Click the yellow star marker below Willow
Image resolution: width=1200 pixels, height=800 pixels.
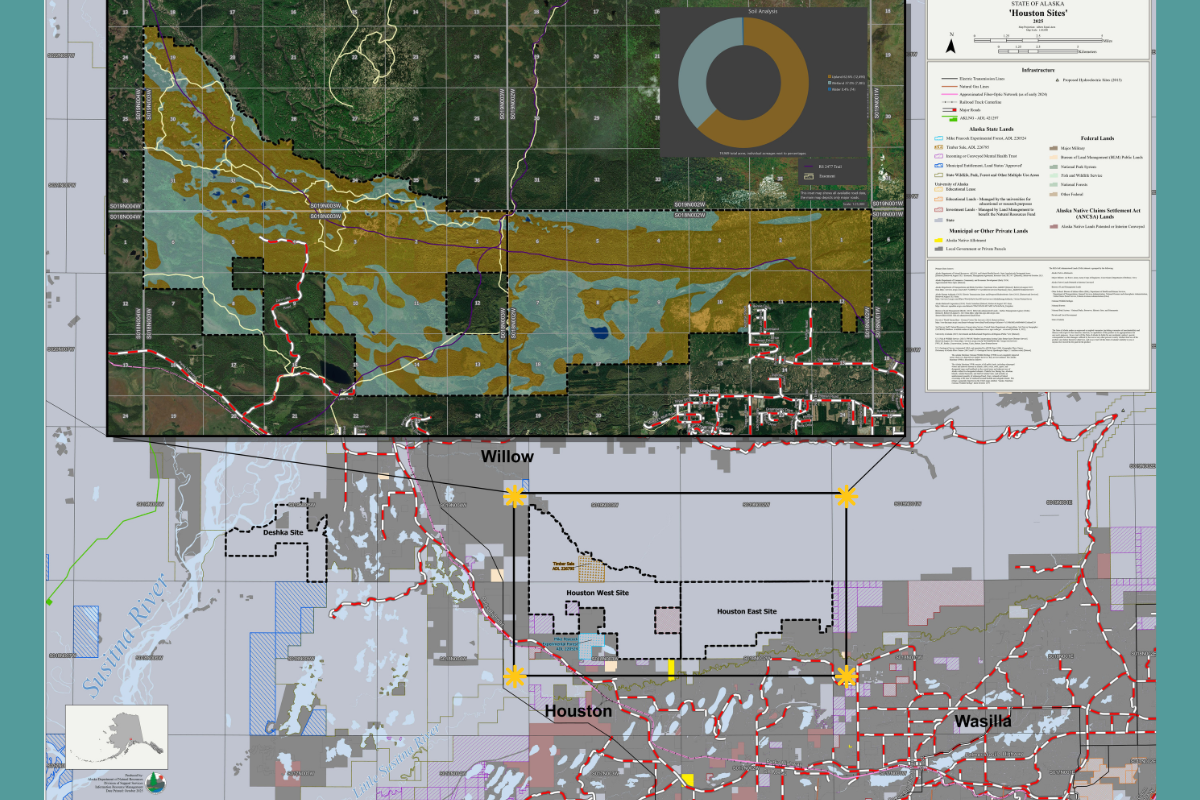coord(514,495)
